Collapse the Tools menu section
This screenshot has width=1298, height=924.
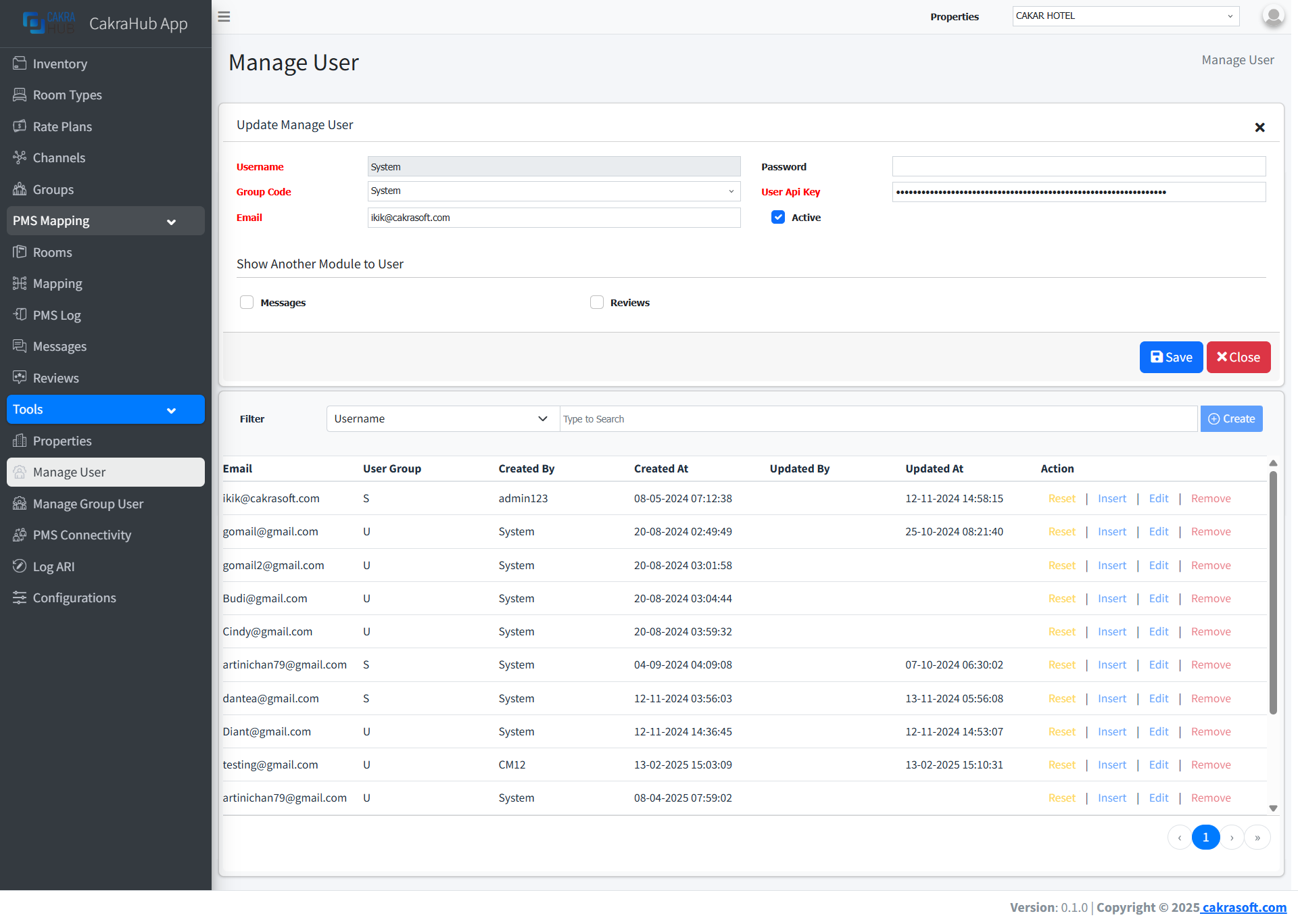tap(105, 410)
